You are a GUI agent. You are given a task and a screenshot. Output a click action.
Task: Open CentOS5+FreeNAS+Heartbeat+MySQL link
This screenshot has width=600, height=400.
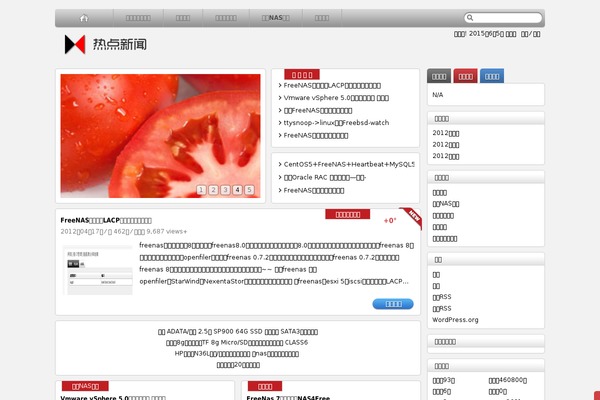349,164
